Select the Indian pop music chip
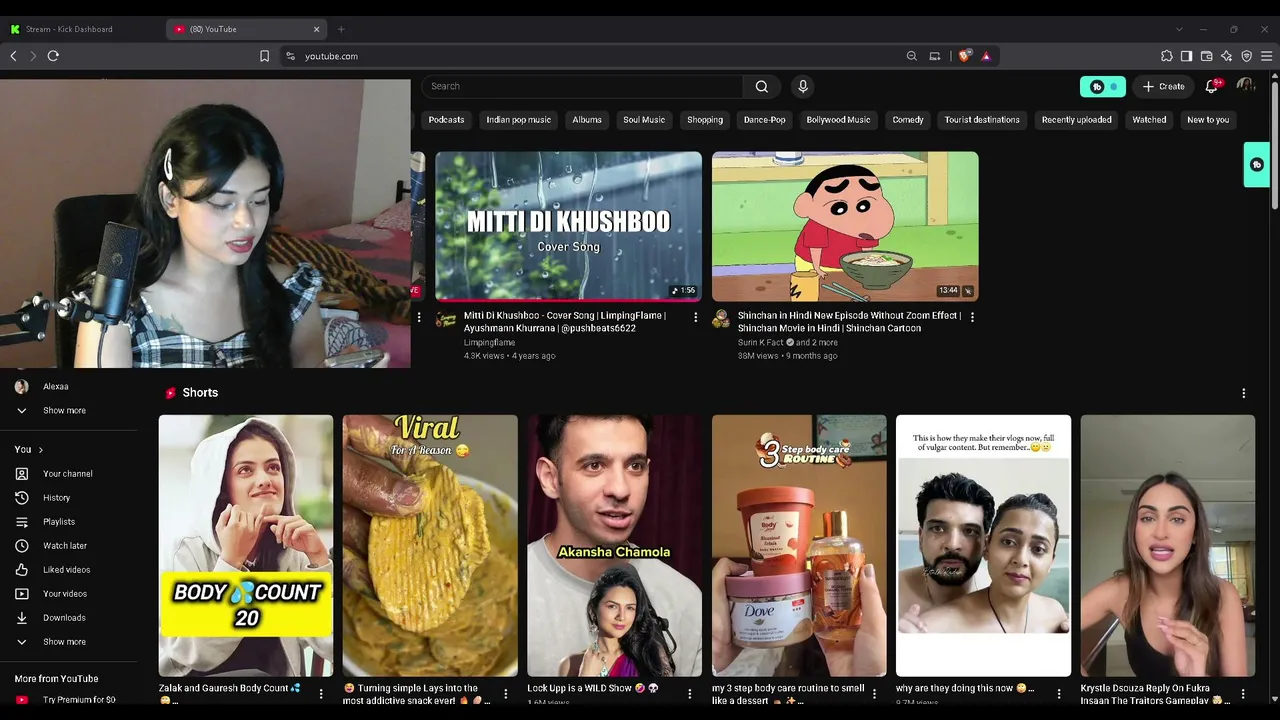 pos(519,120)
